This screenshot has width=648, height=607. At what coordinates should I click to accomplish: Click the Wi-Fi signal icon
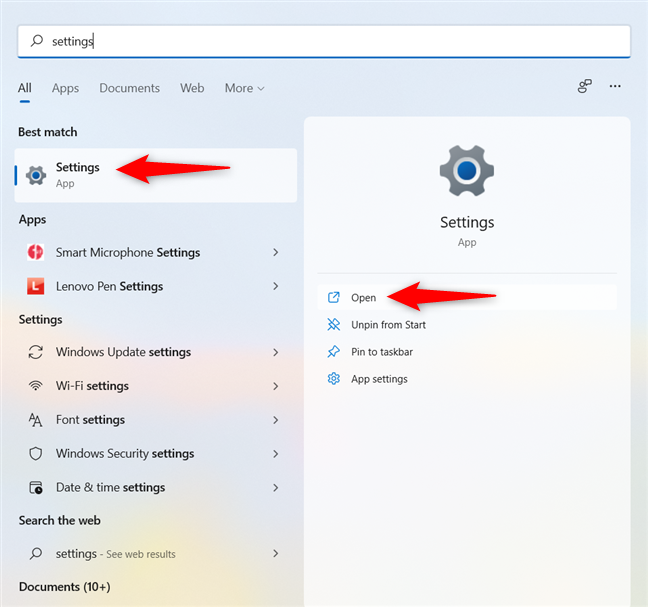pos(36,386)
